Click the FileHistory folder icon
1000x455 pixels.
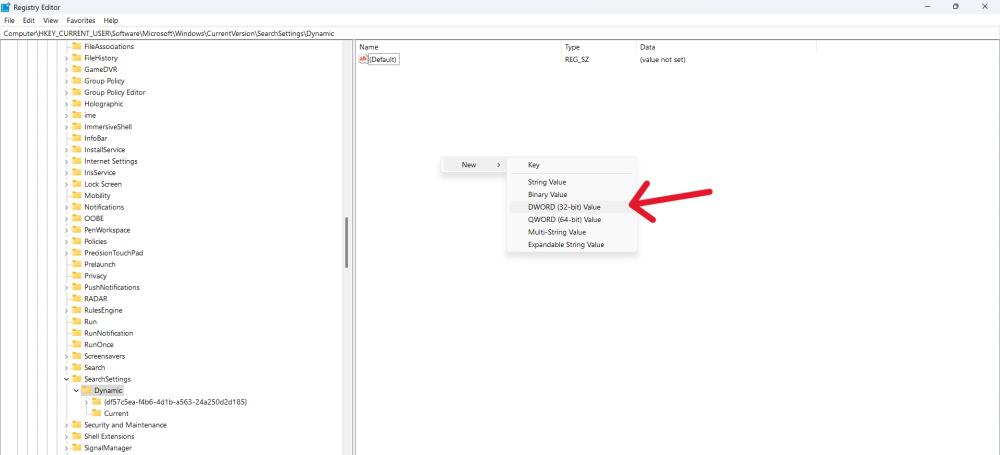pyautogui.click(x=77, y=58)
